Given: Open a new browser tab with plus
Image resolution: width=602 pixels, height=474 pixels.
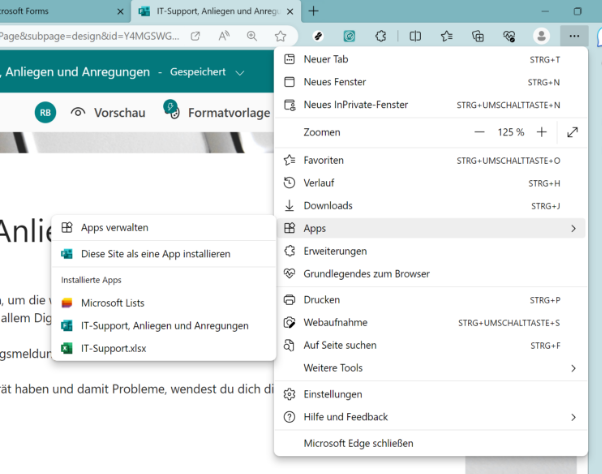Looking at the screenshot, I should [x=314, y=11].
